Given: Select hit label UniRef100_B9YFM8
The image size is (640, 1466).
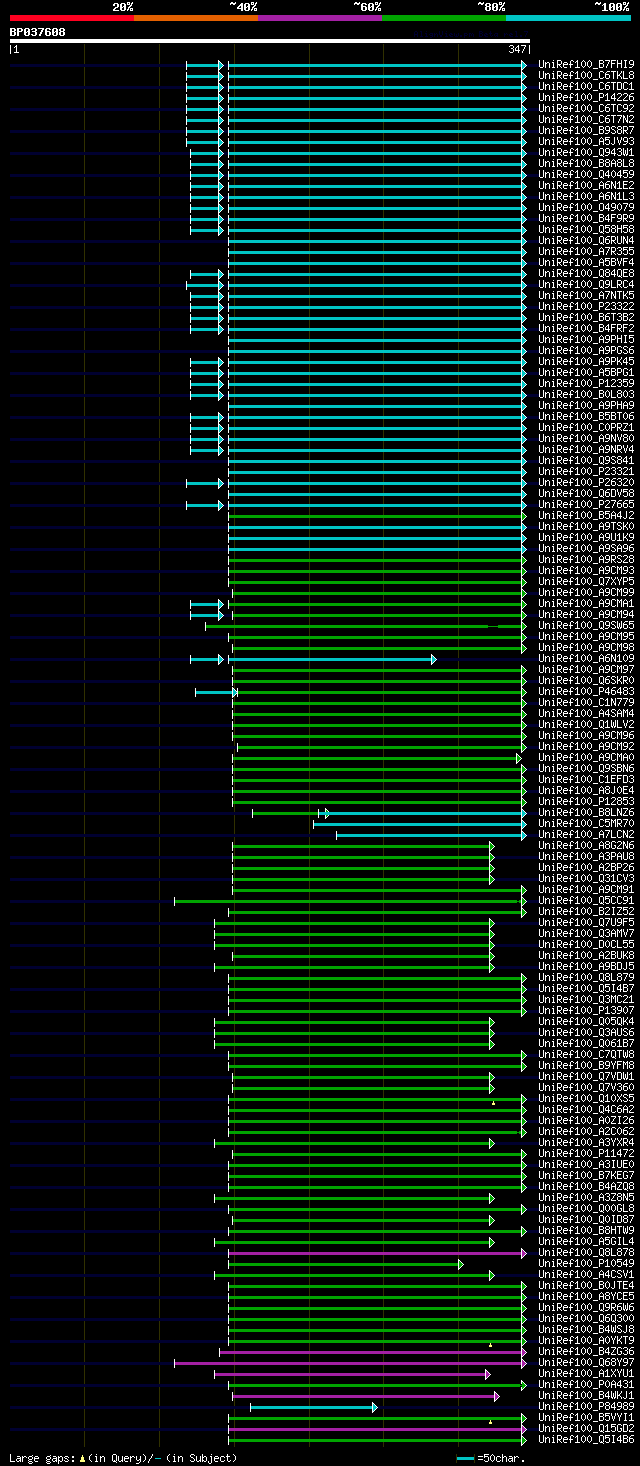Looking at the screenshot, I should pyautogui.click(x=586, y=1065).
